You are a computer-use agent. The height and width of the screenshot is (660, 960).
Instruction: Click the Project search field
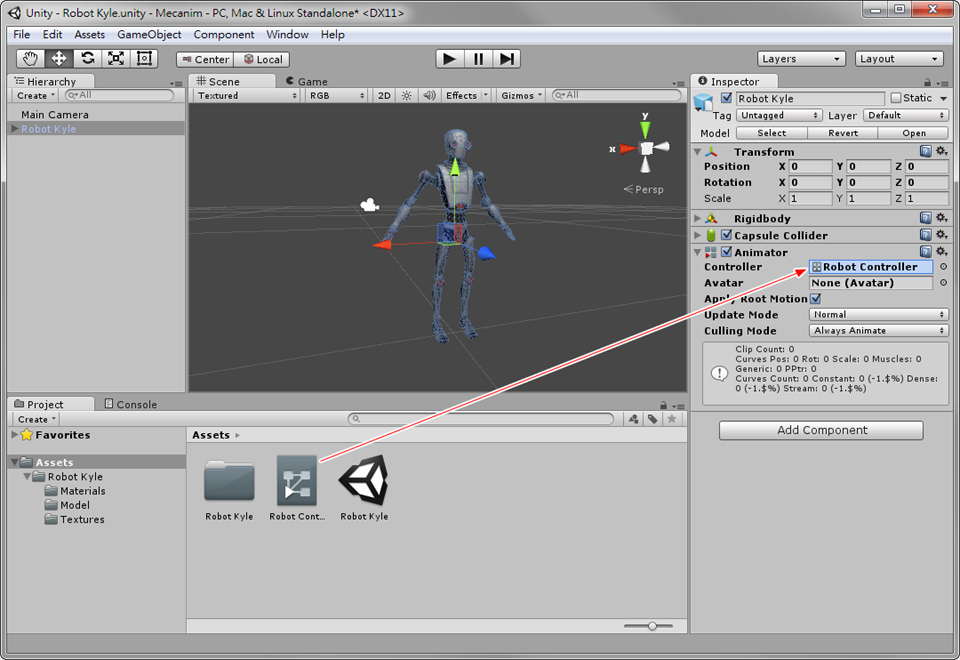coord(481,419)
